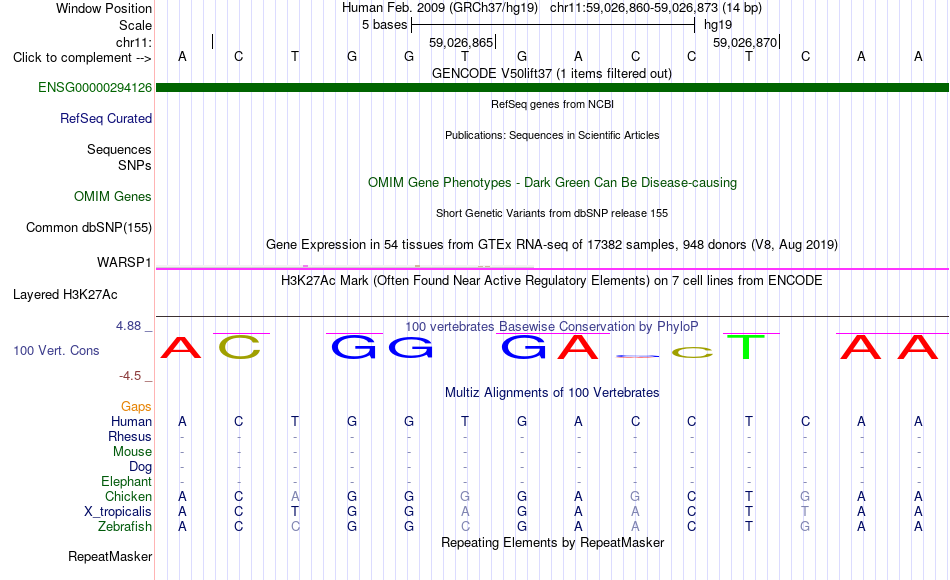Click the 4.88 PhyloP upper scale value
Image resolution: width=950 pixels, height=580 pixels.
[128, 326]
